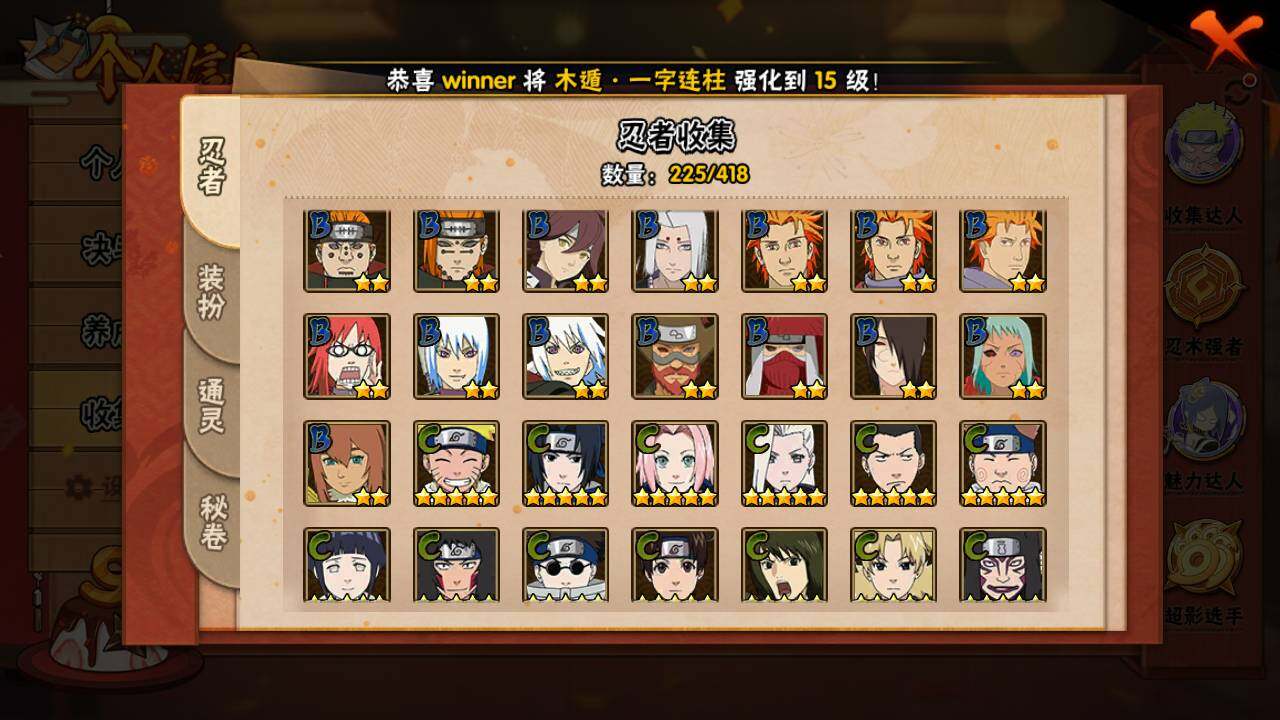Select white-haired Kimimaro B-rank portrait
Viewport: 1280px width, 720px height.
pos(675,250)
